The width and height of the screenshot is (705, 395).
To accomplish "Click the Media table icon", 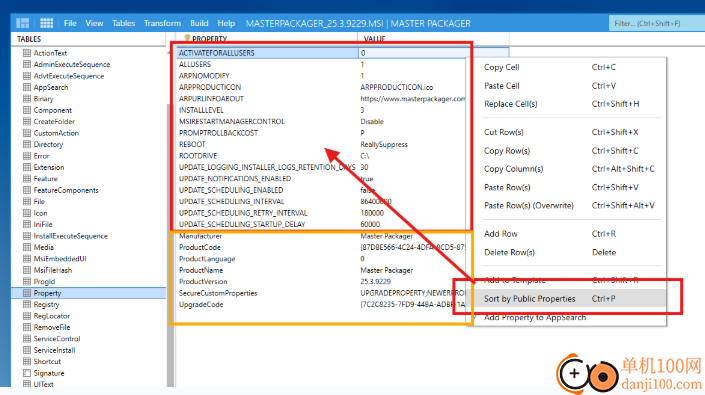I will coord(27,247).
